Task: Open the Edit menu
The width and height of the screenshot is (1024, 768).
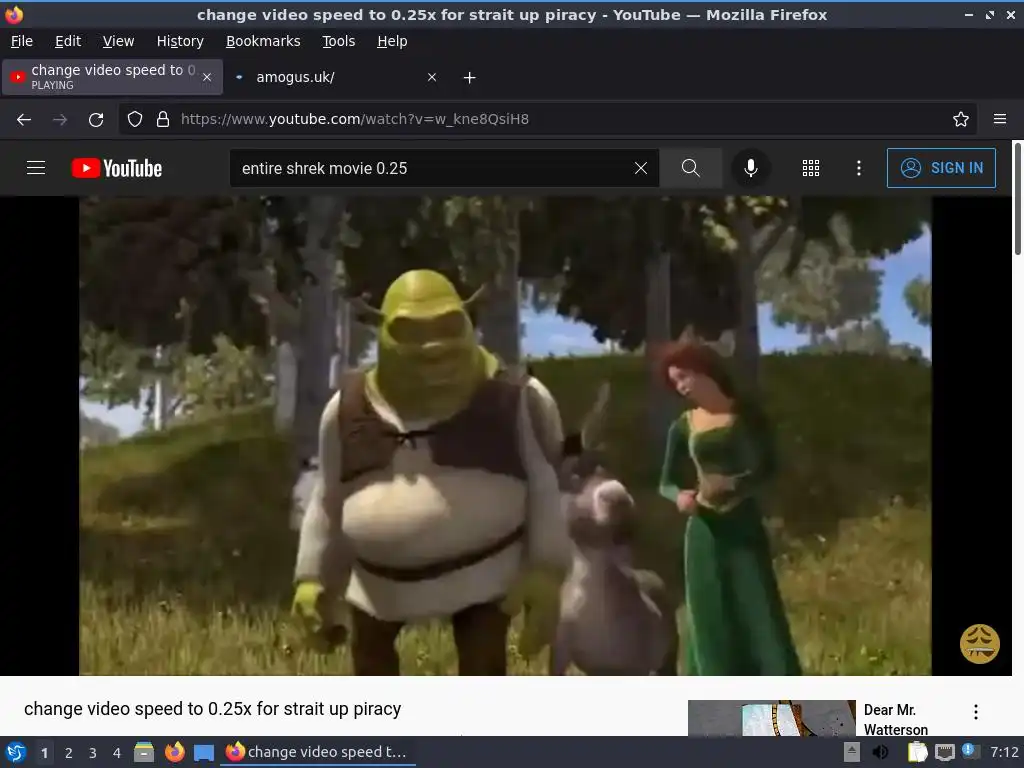Action: 68,41
